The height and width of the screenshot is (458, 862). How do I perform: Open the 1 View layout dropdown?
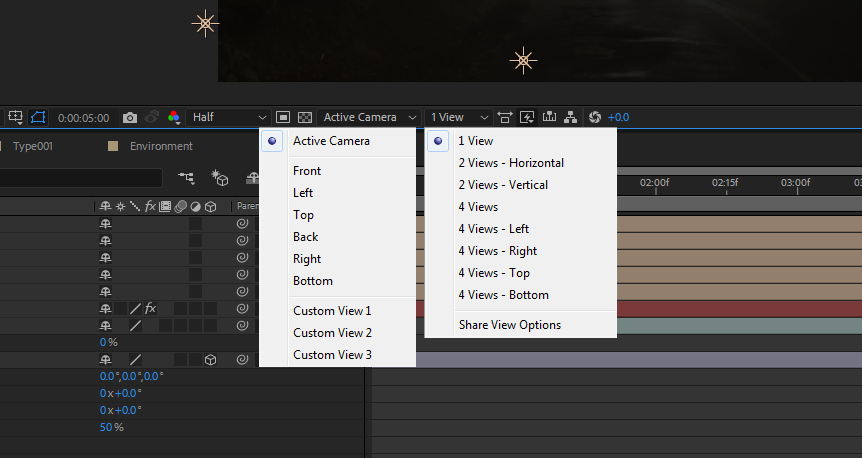[x=459, y=117]
